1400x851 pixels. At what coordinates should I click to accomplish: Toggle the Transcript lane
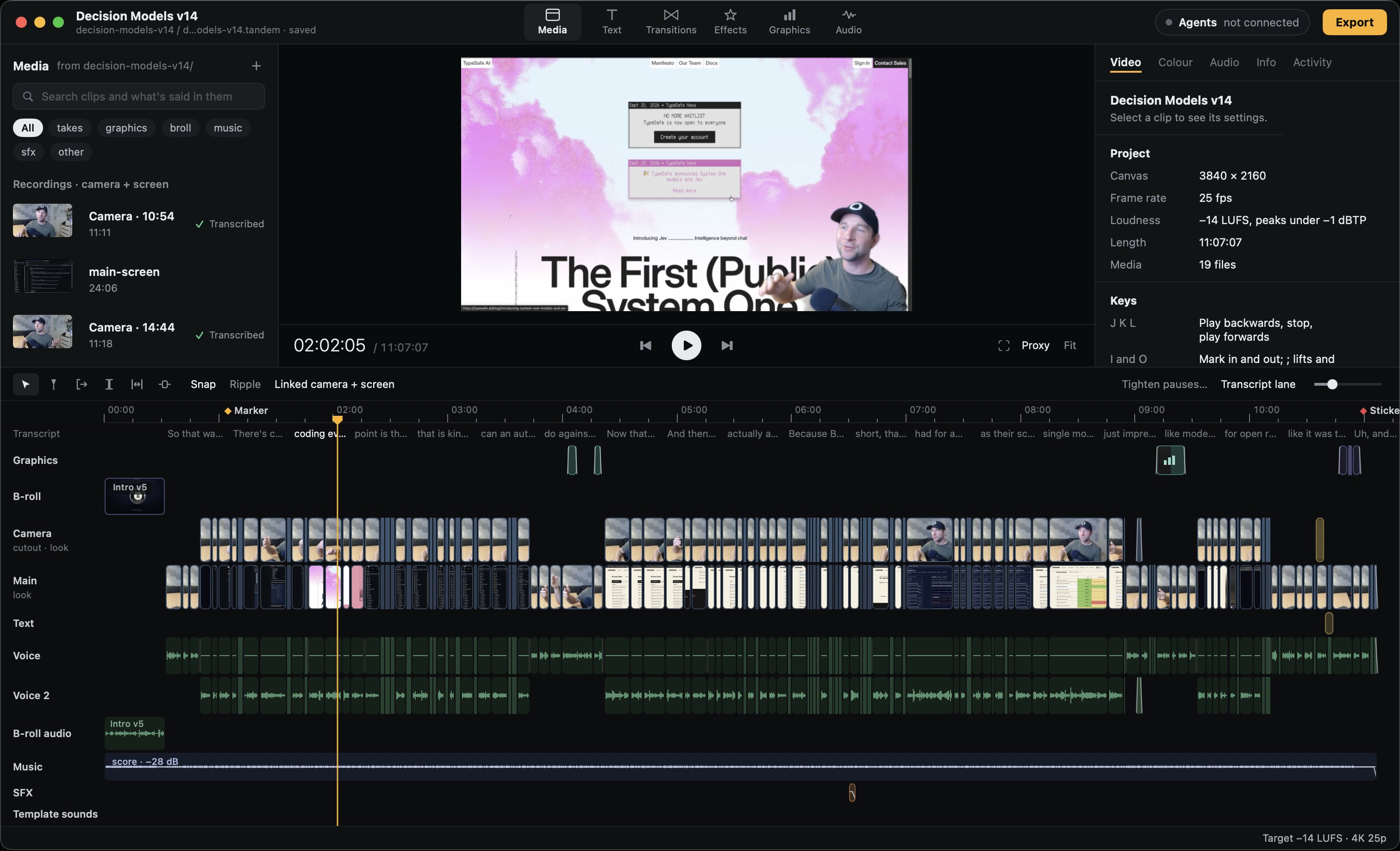coord(1257,385)
